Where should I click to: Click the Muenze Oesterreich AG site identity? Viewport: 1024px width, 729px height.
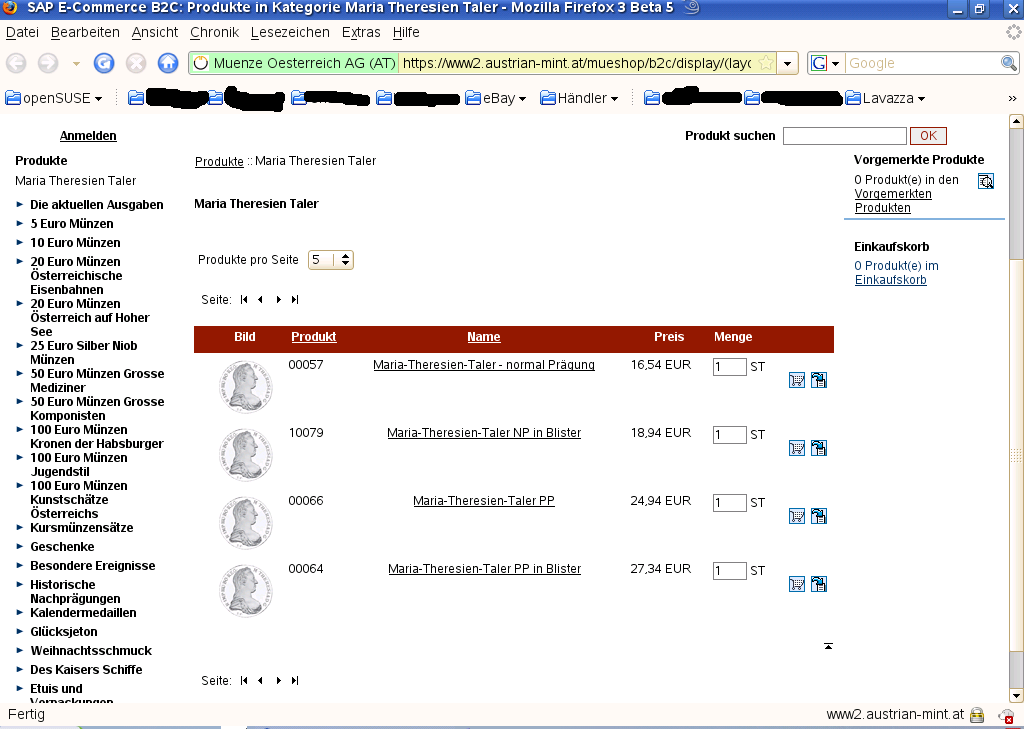click(x=294, y=63)
